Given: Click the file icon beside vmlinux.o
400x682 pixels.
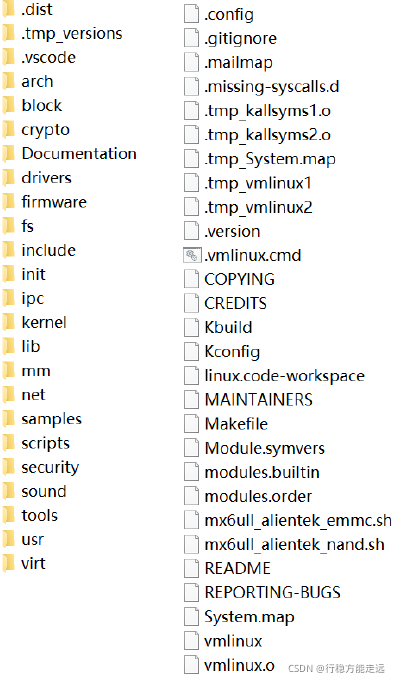Looking at the screenshot, I should [191, 665].
